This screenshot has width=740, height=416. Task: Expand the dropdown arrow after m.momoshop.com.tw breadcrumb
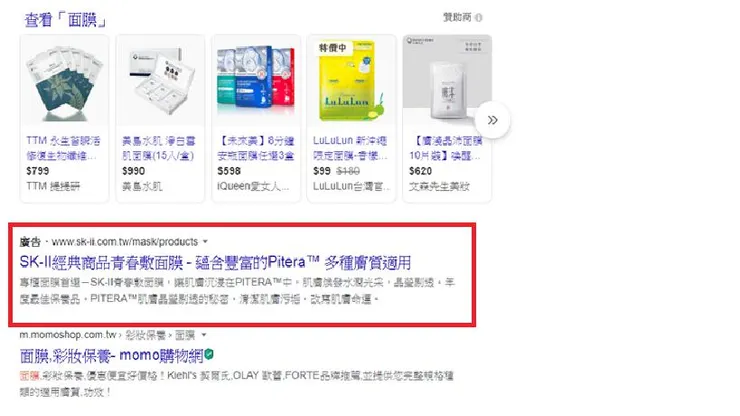[204, 335]
